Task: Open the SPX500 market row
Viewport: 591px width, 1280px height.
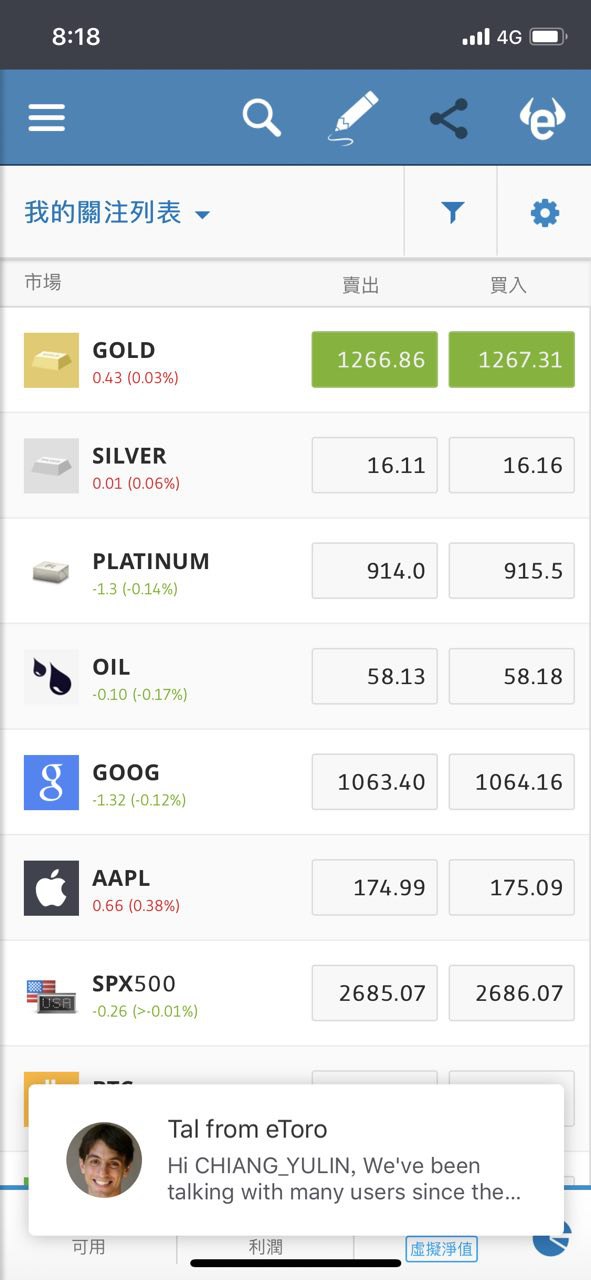Action: point(295,993)
